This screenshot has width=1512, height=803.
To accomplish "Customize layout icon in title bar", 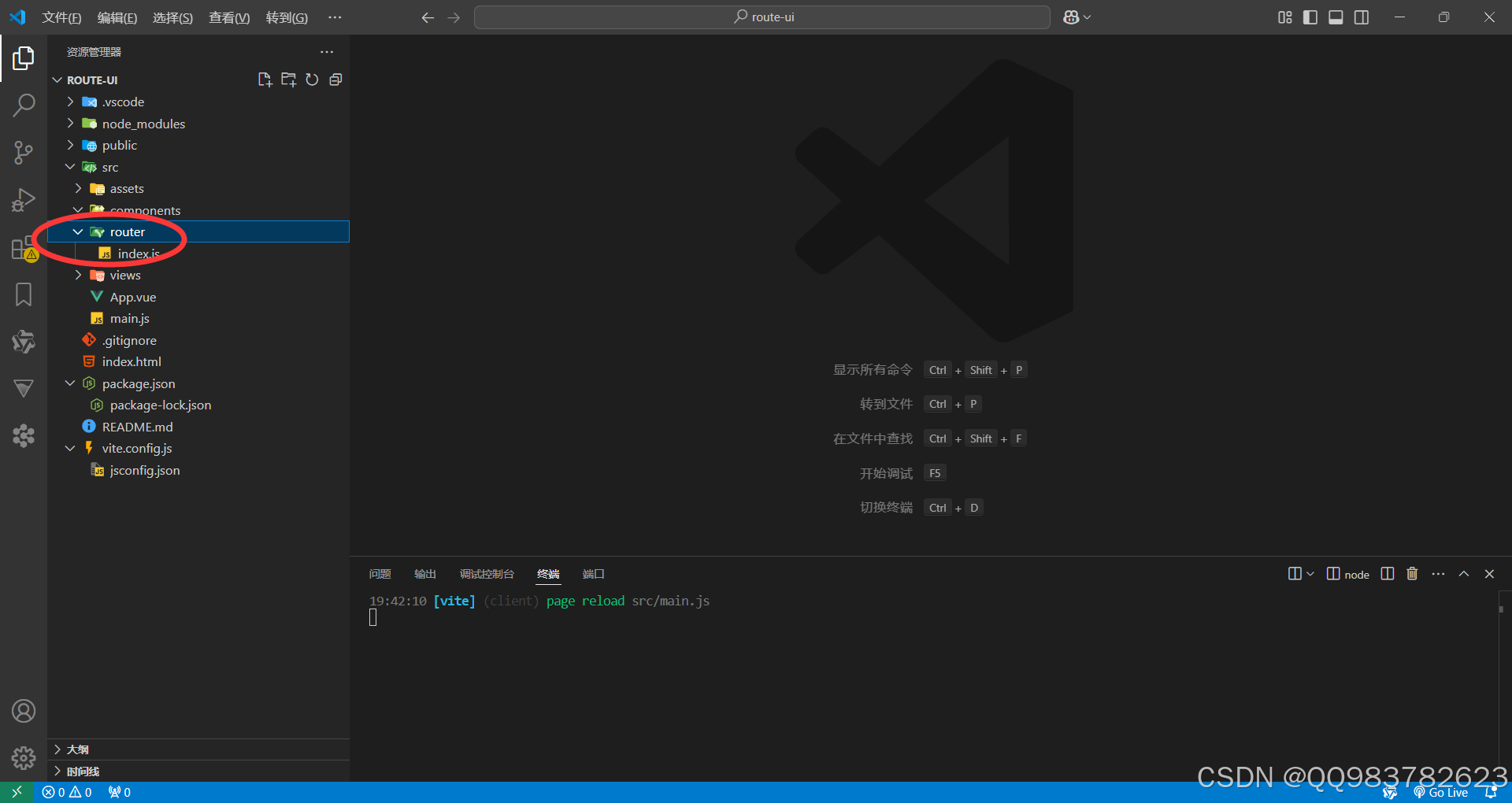I will 1284,17.
